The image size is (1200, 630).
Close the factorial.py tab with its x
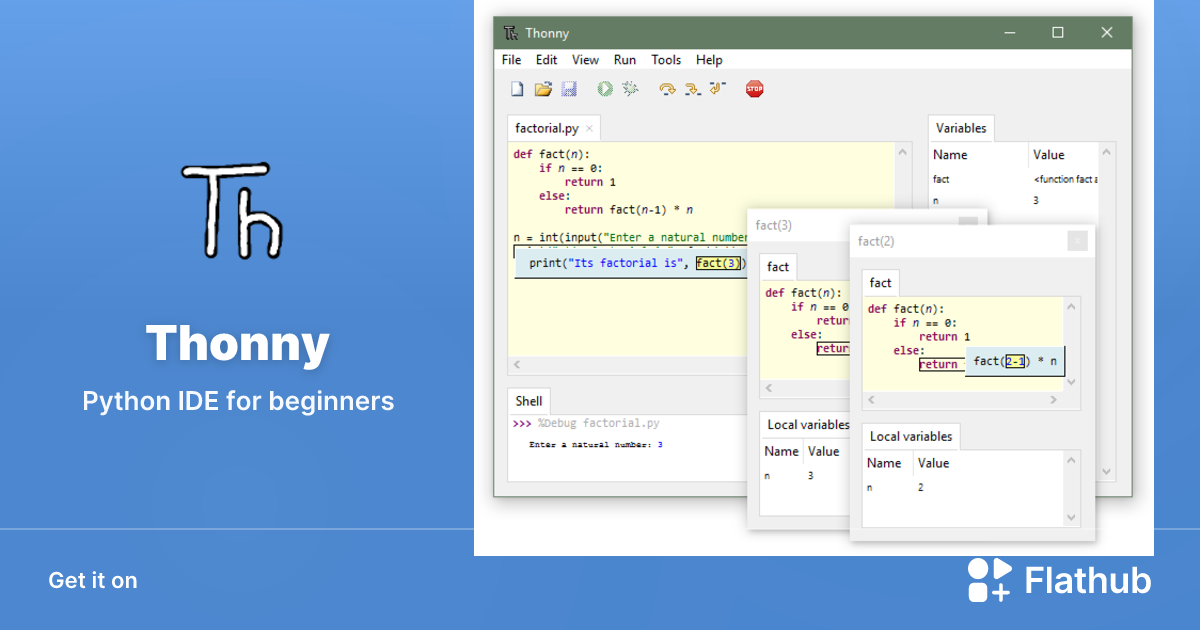point(589,129)
